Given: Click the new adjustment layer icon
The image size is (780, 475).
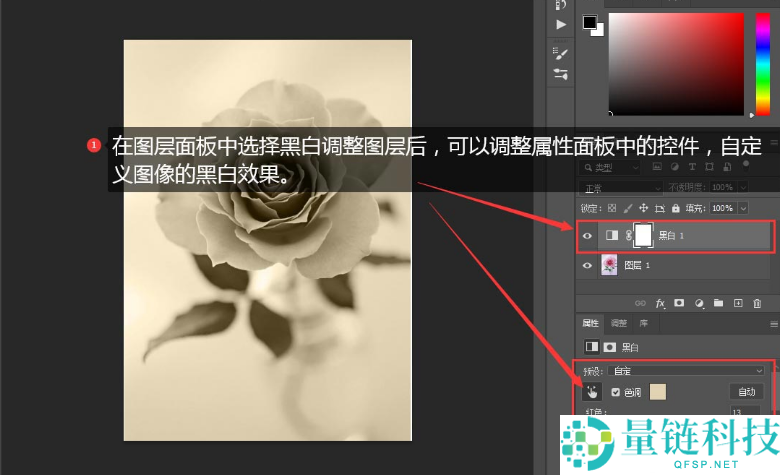Looking at the screenshot, I should pos(699,302).
